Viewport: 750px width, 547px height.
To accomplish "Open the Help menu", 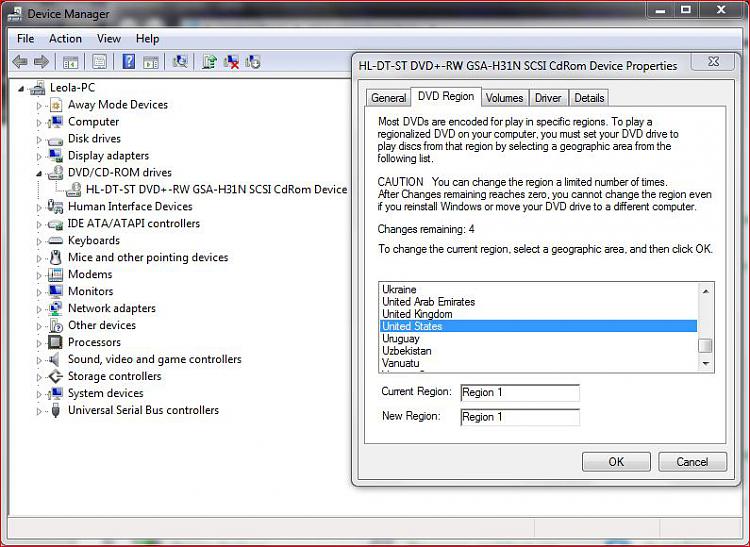I will 147,39.
